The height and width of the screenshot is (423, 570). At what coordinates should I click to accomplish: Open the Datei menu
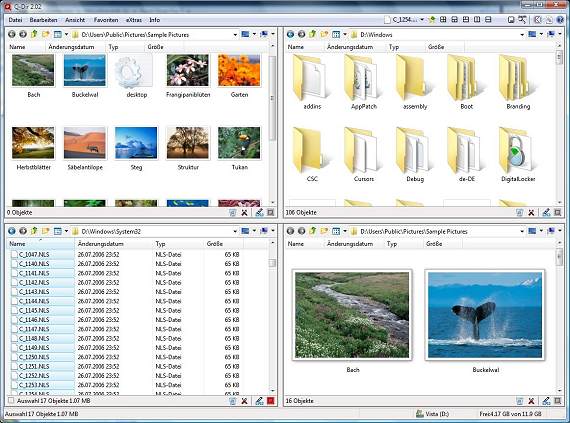pos(15,20)
